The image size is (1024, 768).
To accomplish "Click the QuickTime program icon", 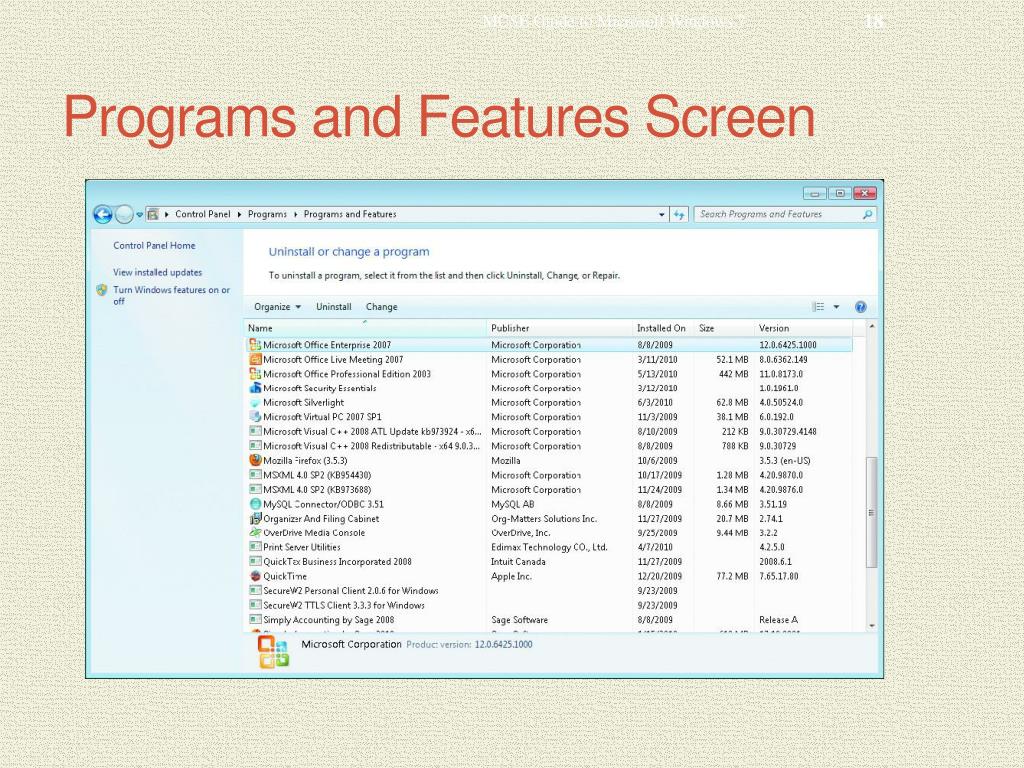I will click(x=255, y=576).
